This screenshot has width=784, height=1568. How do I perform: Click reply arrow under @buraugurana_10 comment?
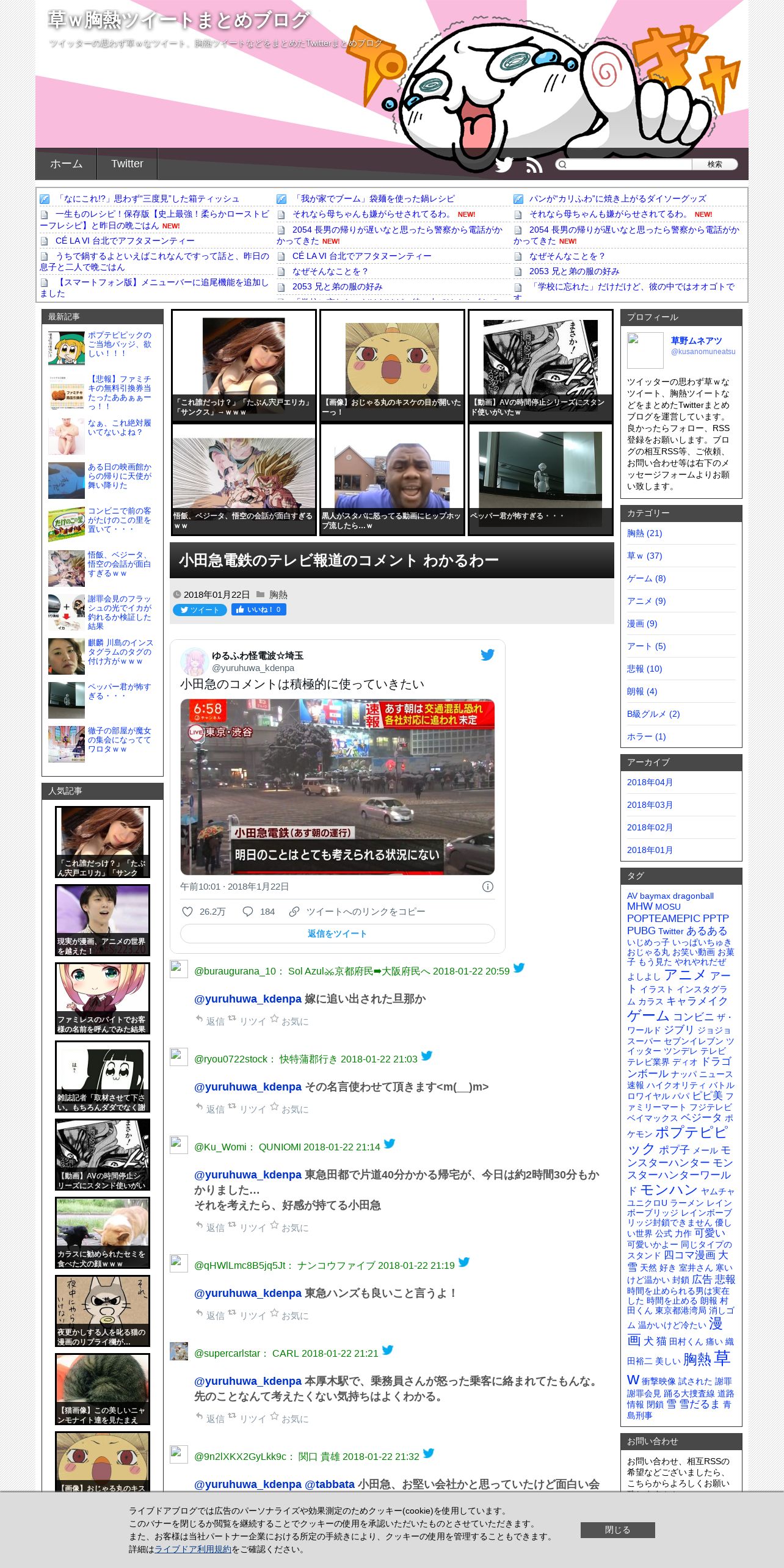click(x=199, y=1018)
